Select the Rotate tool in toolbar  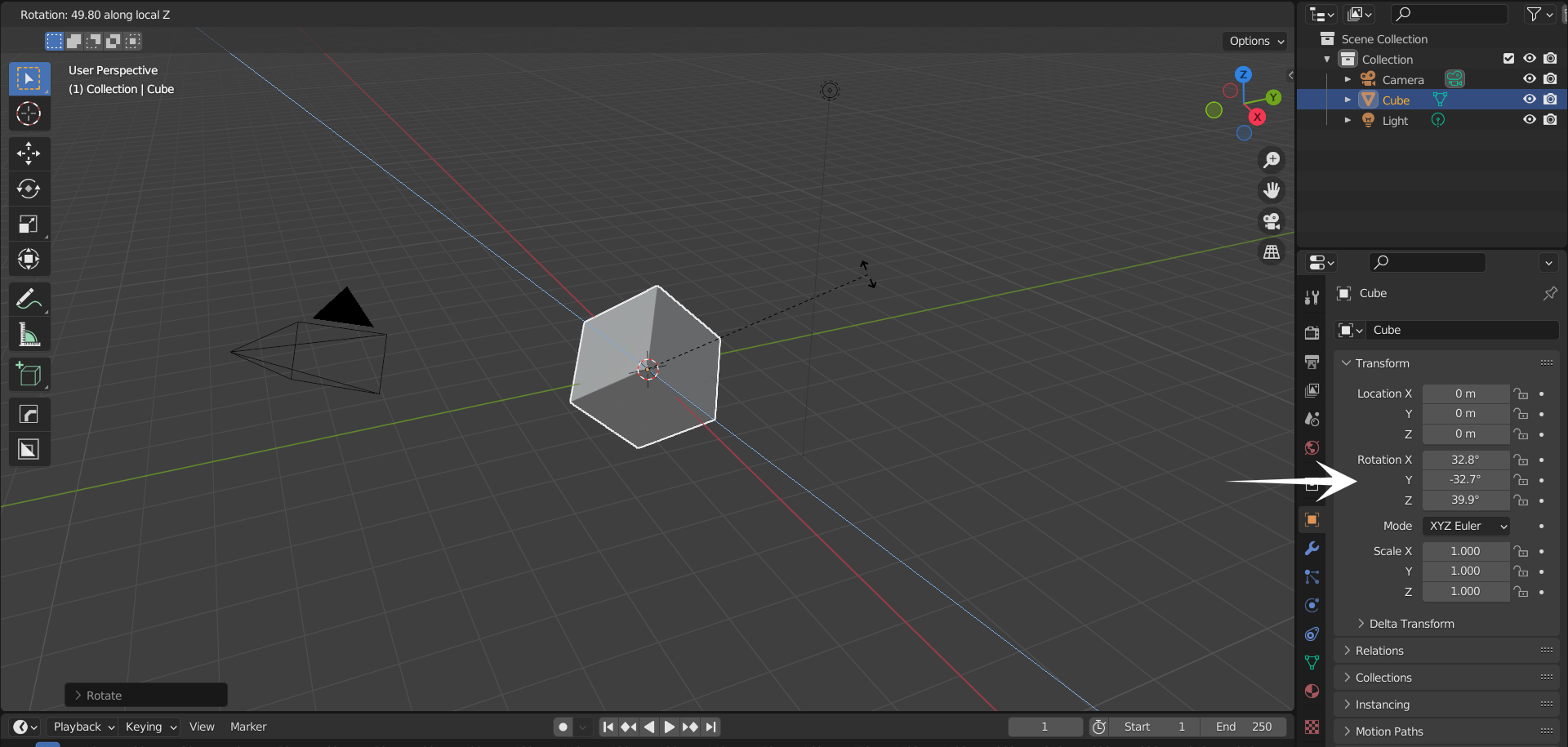[x=29, y=189]
